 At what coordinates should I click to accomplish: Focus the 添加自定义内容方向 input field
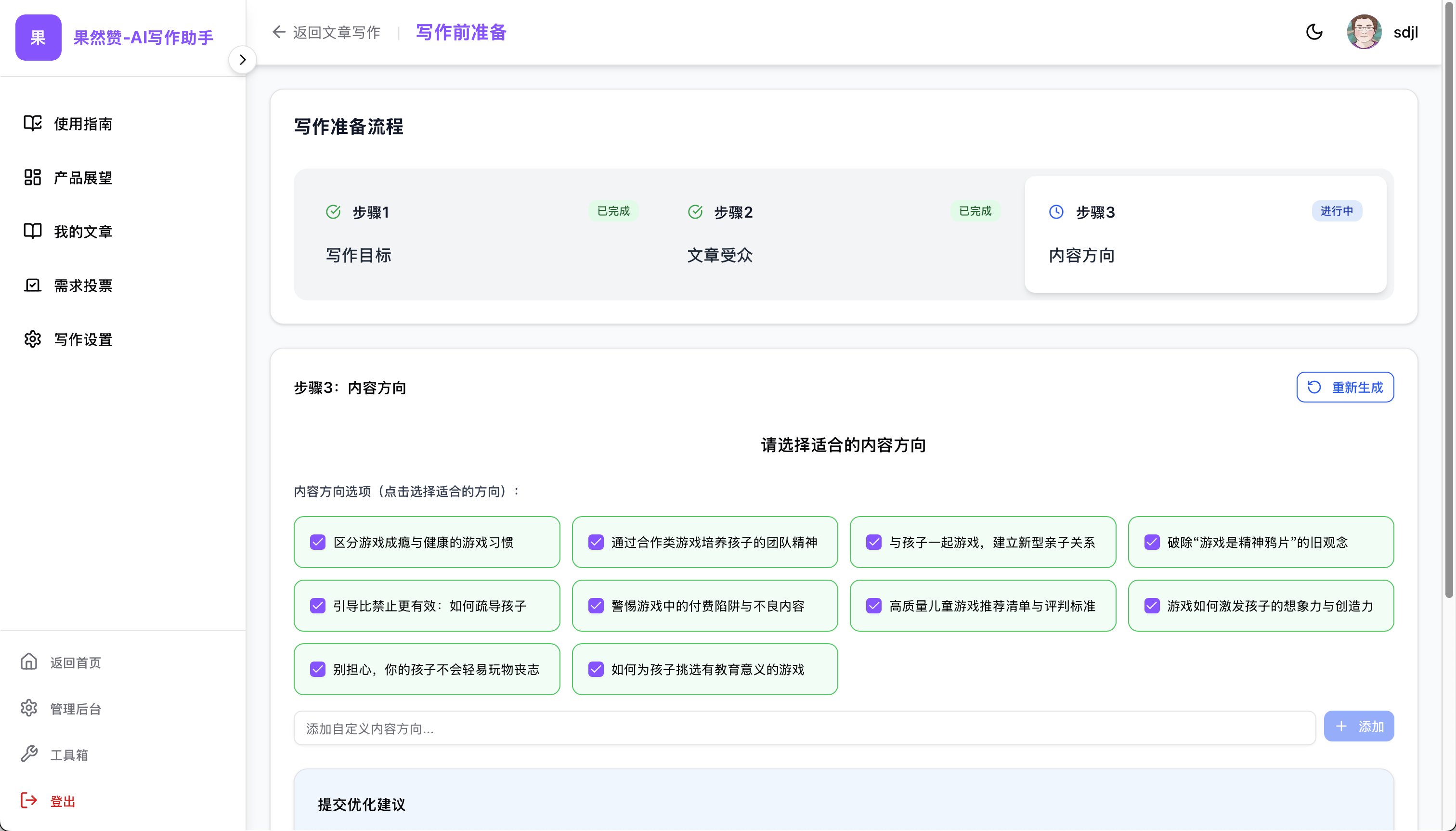[804, 727]
